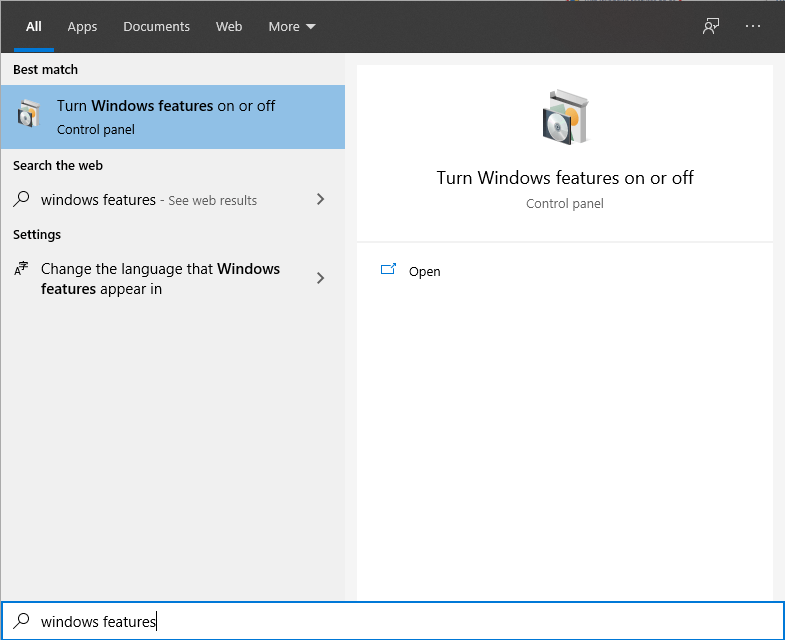This screenshot has width=785, height=640.
Task: Expand the language setting result chevron
Action: 320,278
